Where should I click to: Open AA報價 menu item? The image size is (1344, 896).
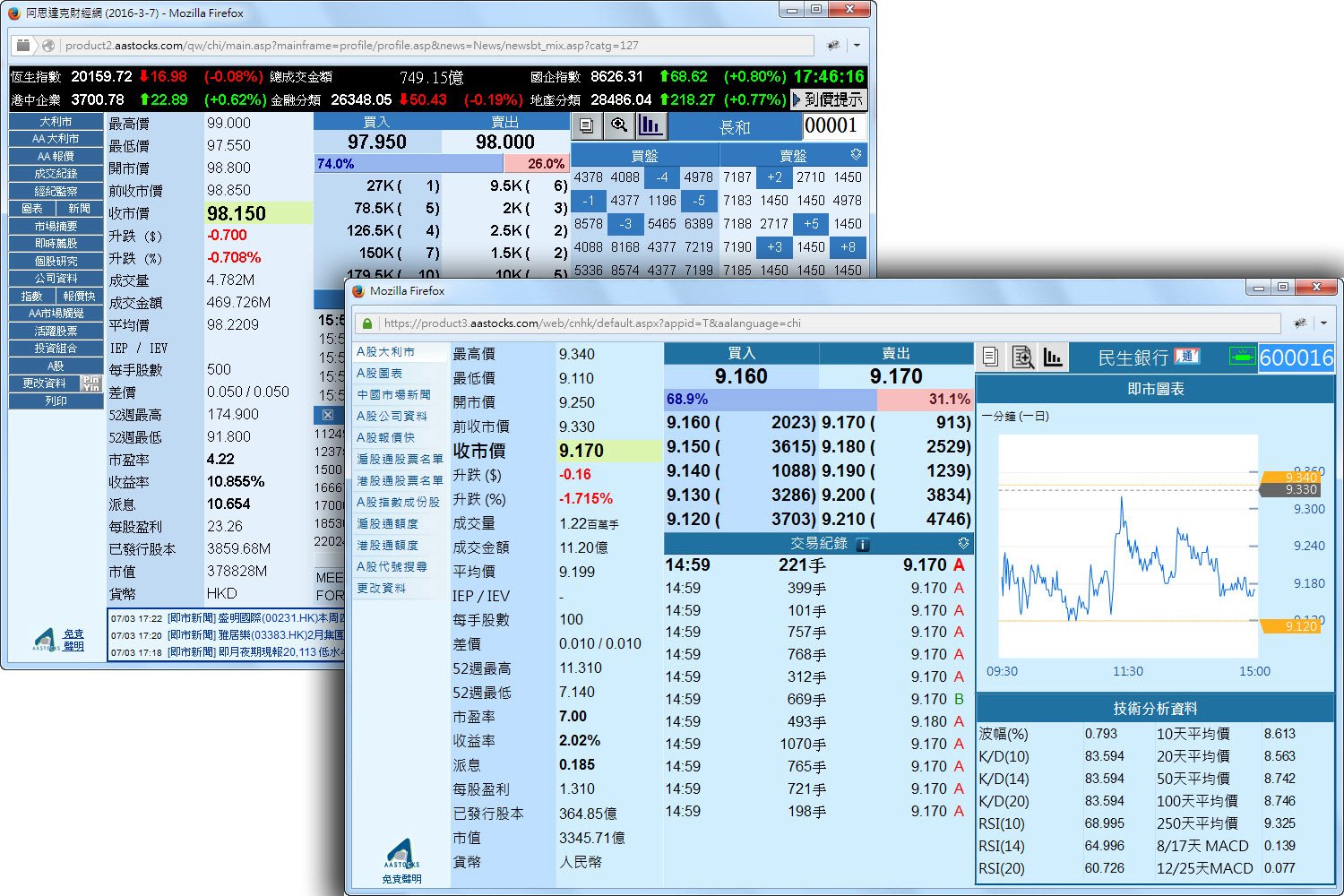click(56, 156)
